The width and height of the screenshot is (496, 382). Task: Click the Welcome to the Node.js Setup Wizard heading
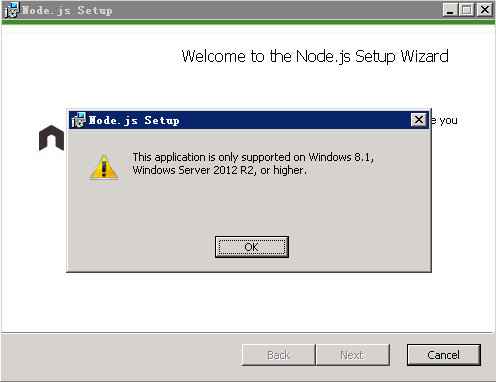[315, 56]
